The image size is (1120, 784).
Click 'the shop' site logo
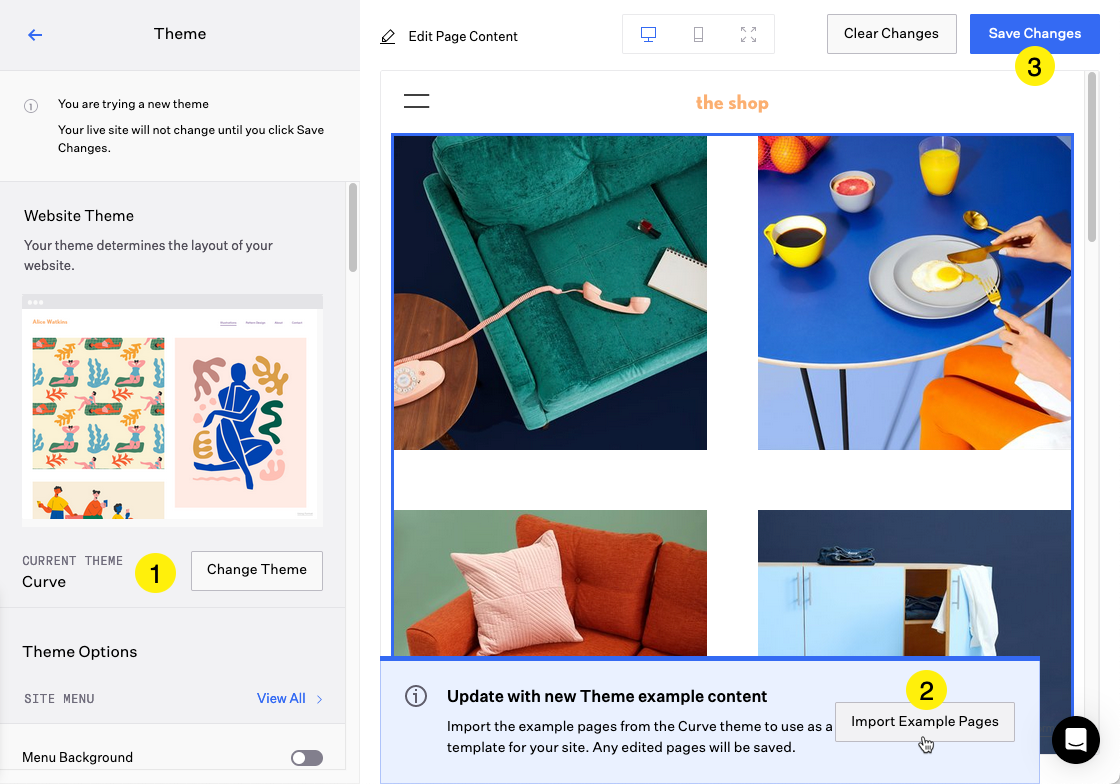point(732,103)
